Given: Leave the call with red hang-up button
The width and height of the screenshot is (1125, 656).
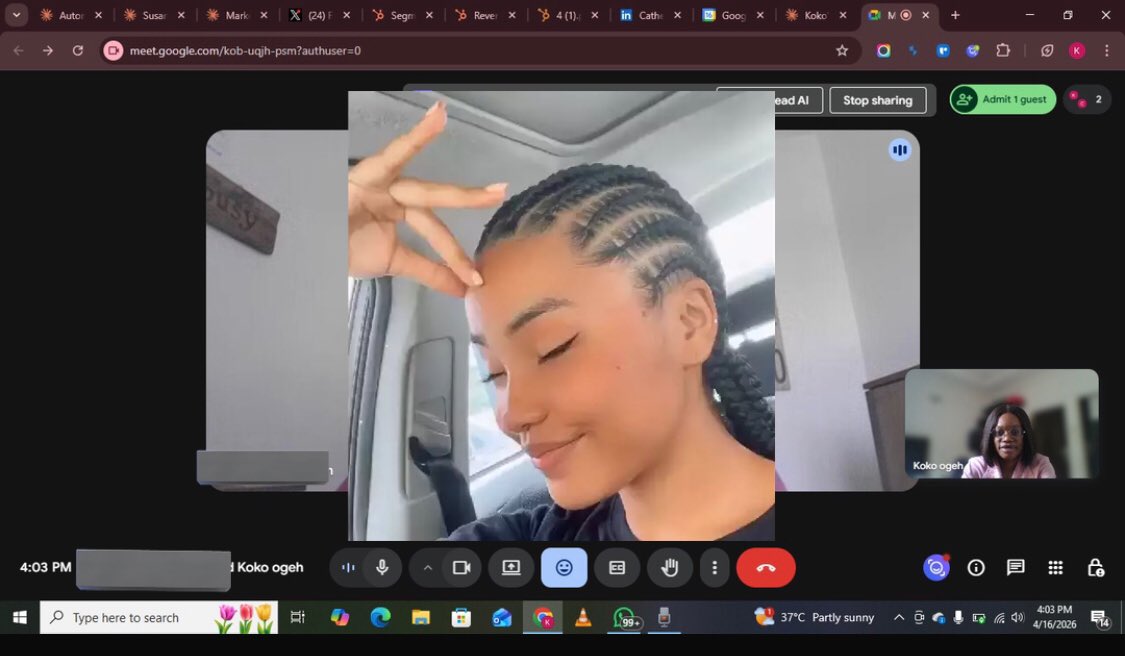Looking at the screenshot, I should 766,568.
